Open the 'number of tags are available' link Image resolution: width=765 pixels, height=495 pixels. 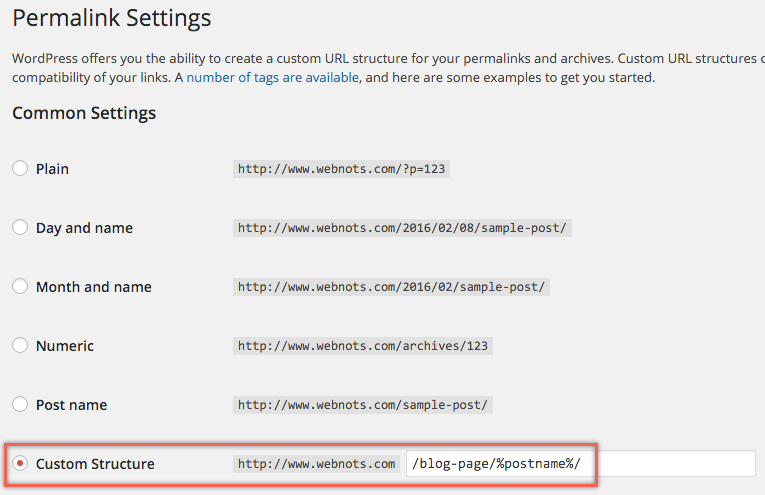(x=272, y=77)
